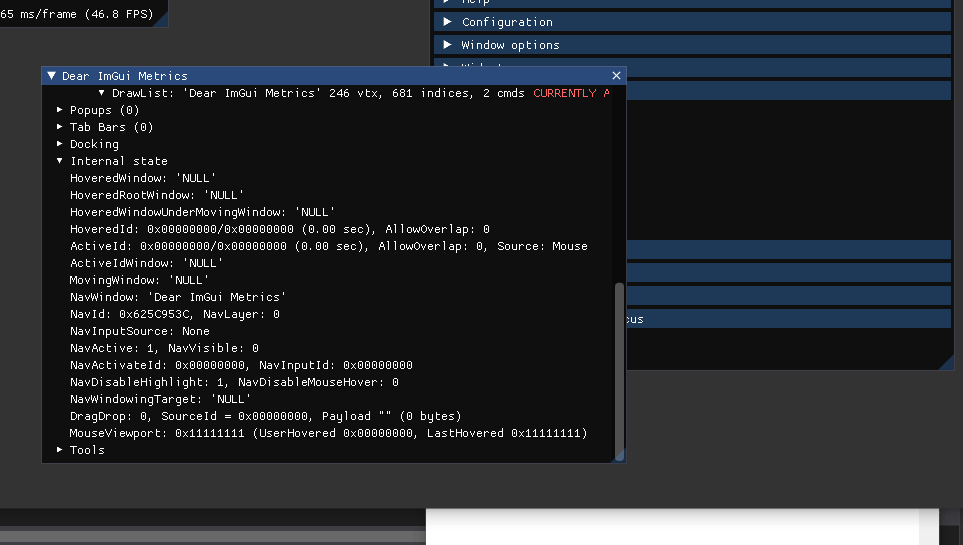The height and width of the screenshot is (545, 963).
Task: Collapse the Internal state node
Action: (x=60, y=161)
